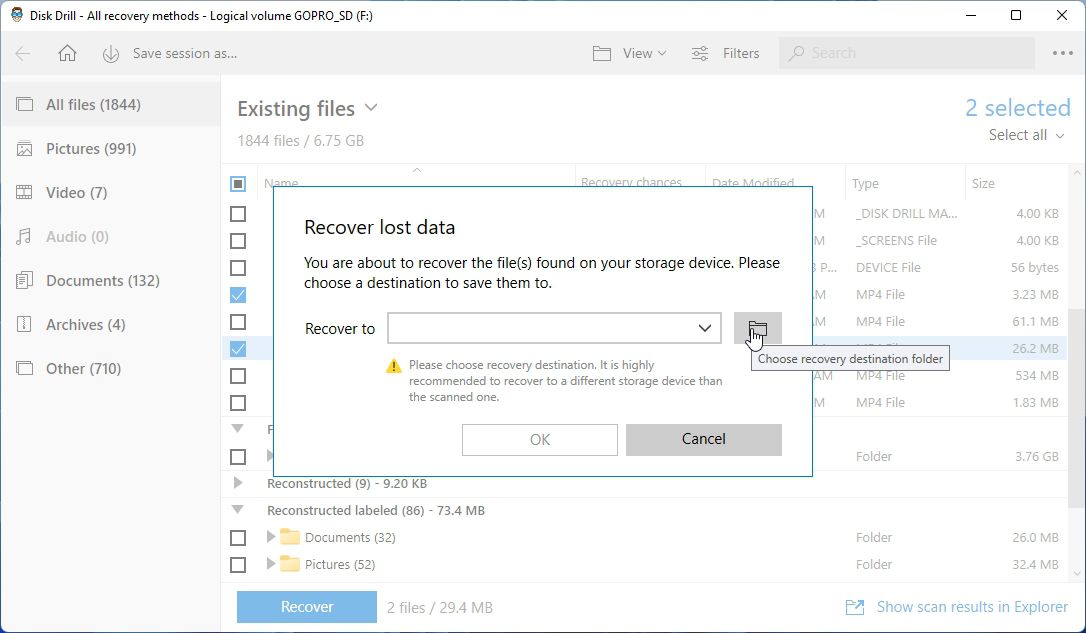Click the warning triangle icon in dialog

(x=393, y=366)
